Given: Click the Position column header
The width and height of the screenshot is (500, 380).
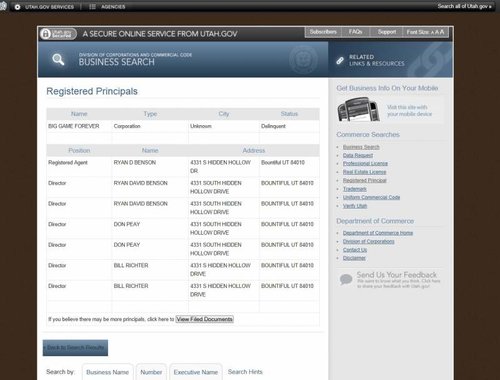Looking at the screenshot, I should pyautogui.click(x=79, y=151).
